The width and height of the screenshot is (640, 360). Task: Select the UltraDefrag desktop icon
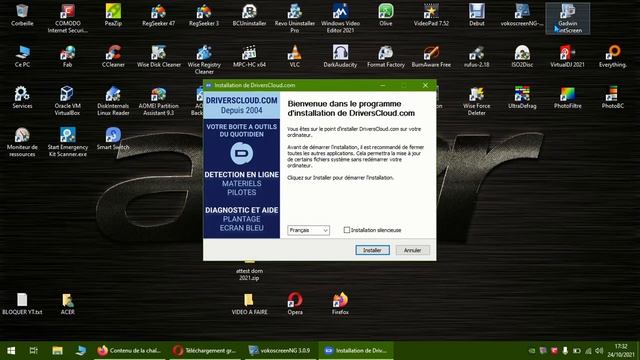tap(522, 98)
